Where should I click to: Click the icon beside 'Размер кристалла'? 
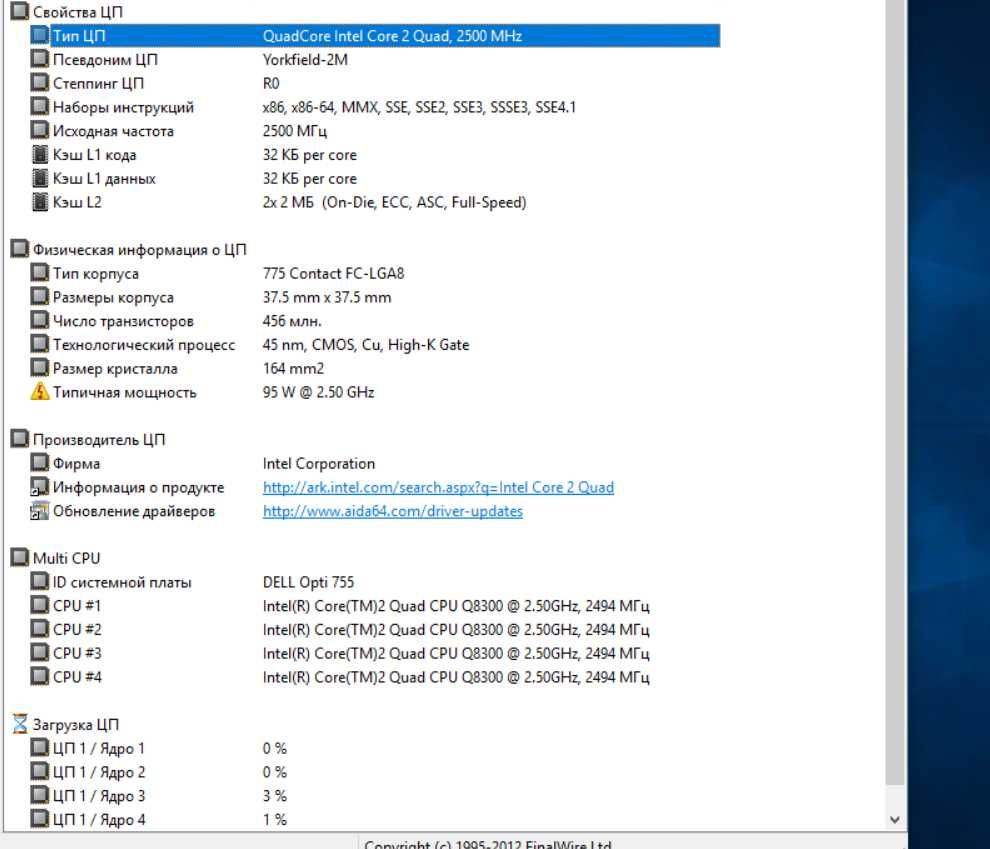coord(40,367)
